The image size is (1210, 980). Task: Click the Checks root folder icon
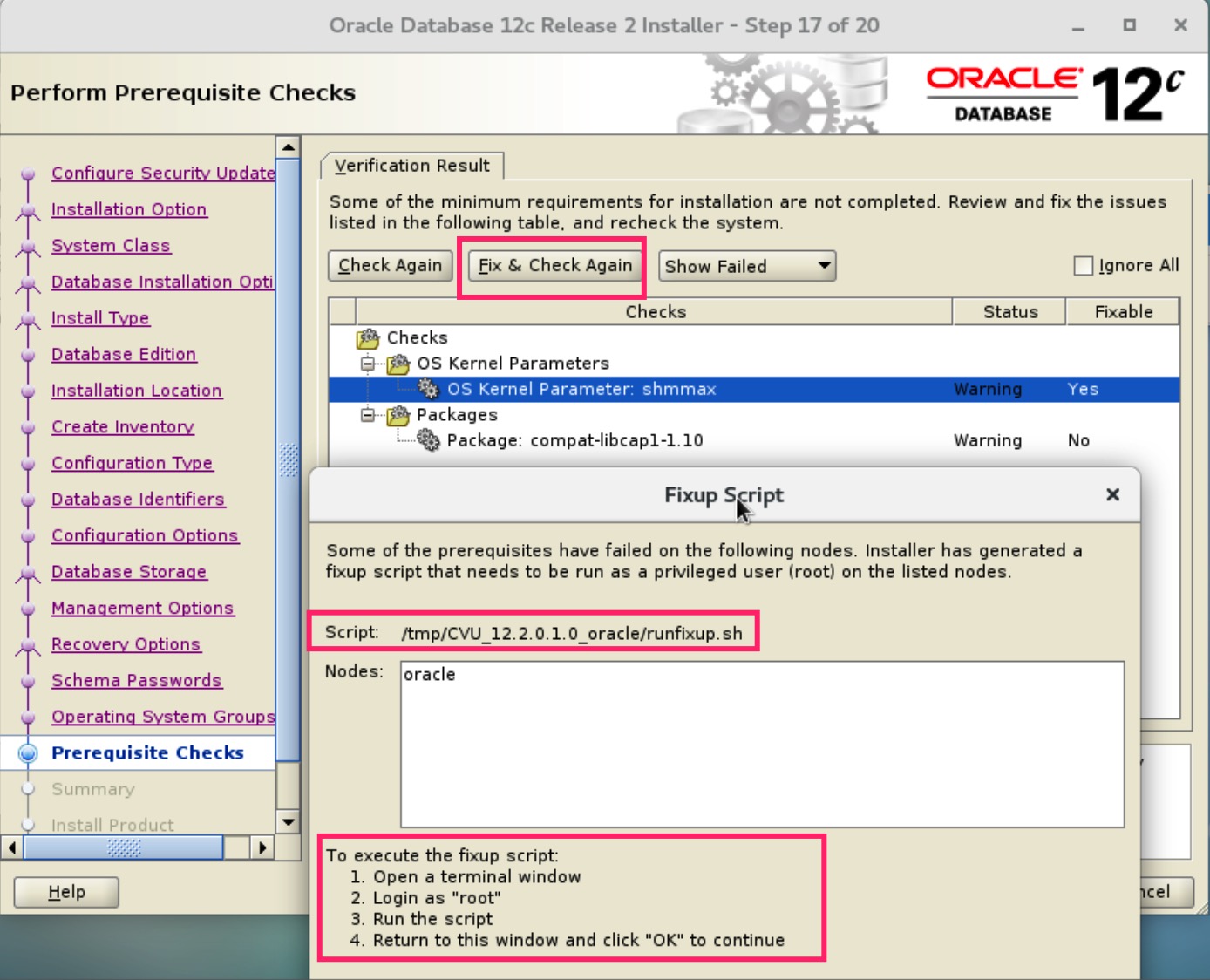click(x=369, y=337)
